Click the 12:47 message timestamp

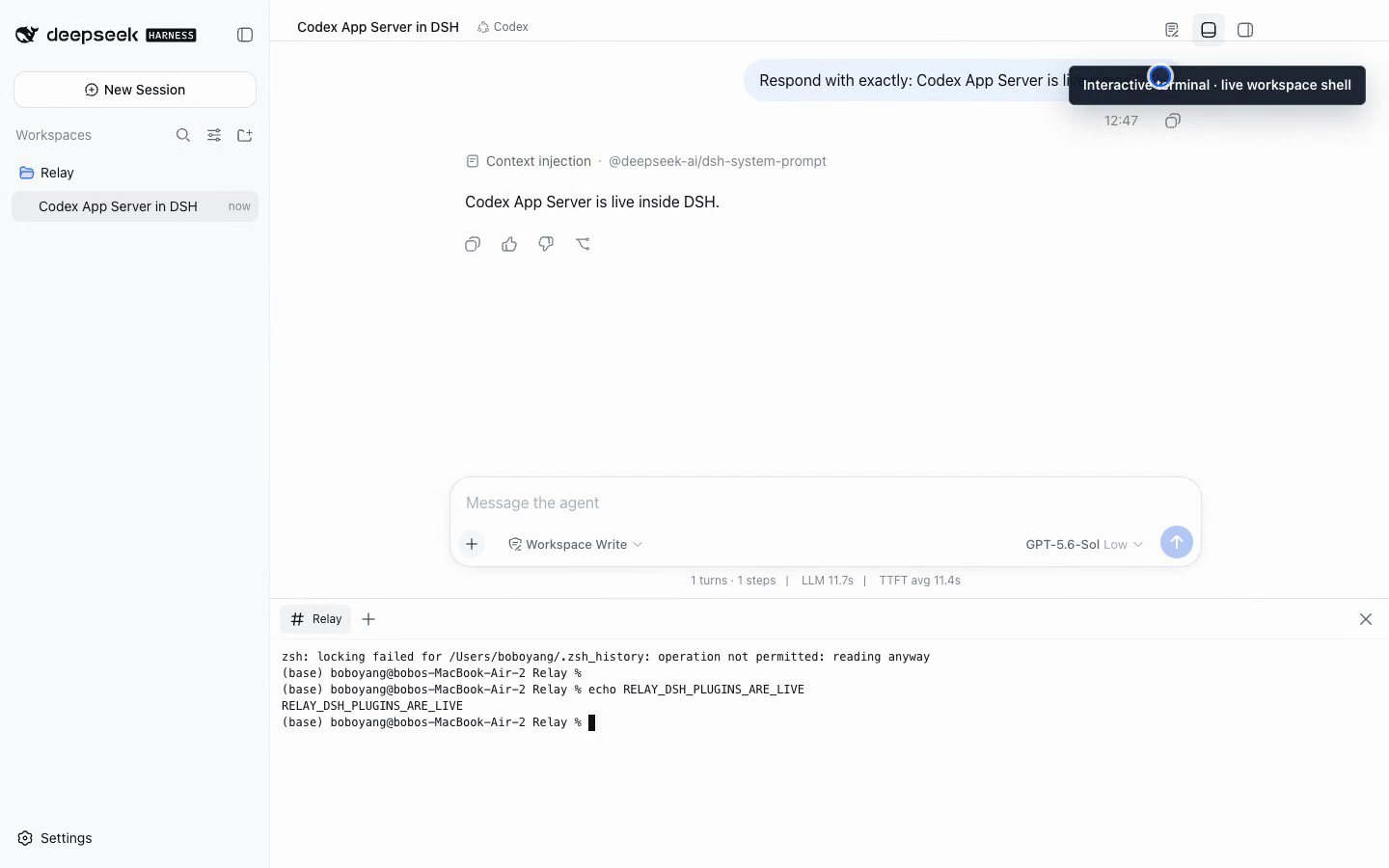tap(1121, 121)
